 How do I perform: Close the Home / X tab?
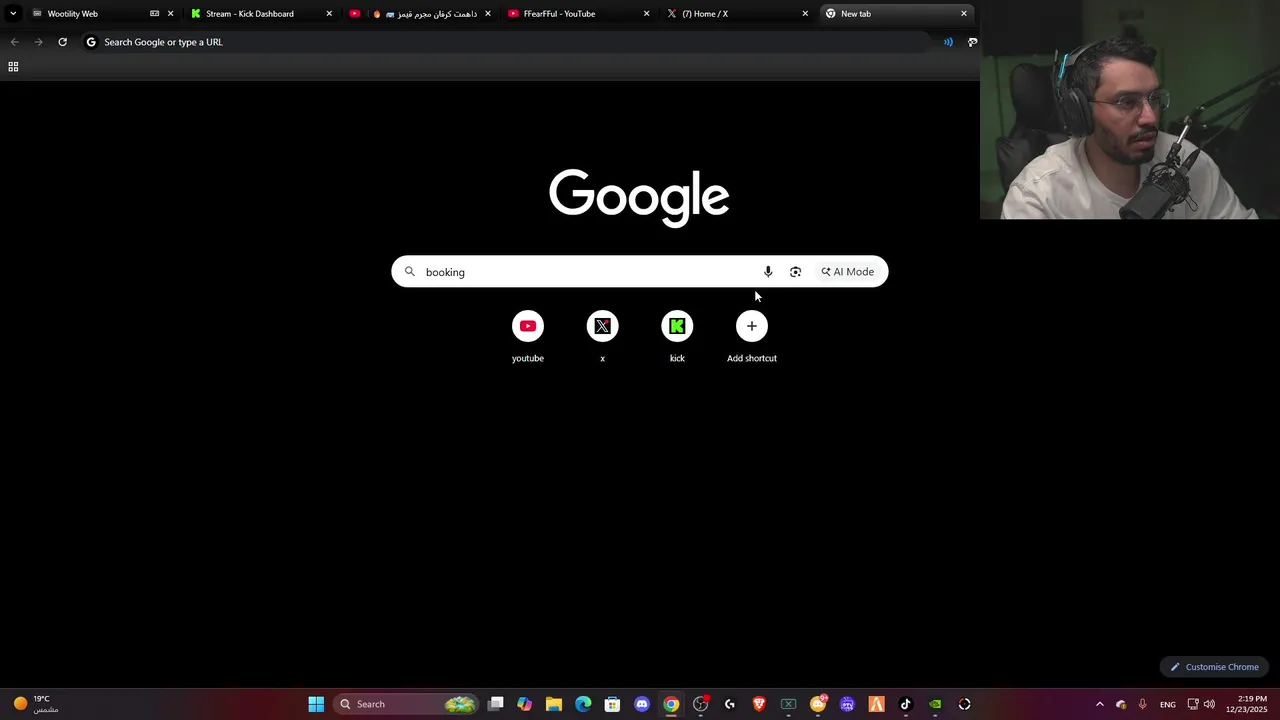pos(805,14)
